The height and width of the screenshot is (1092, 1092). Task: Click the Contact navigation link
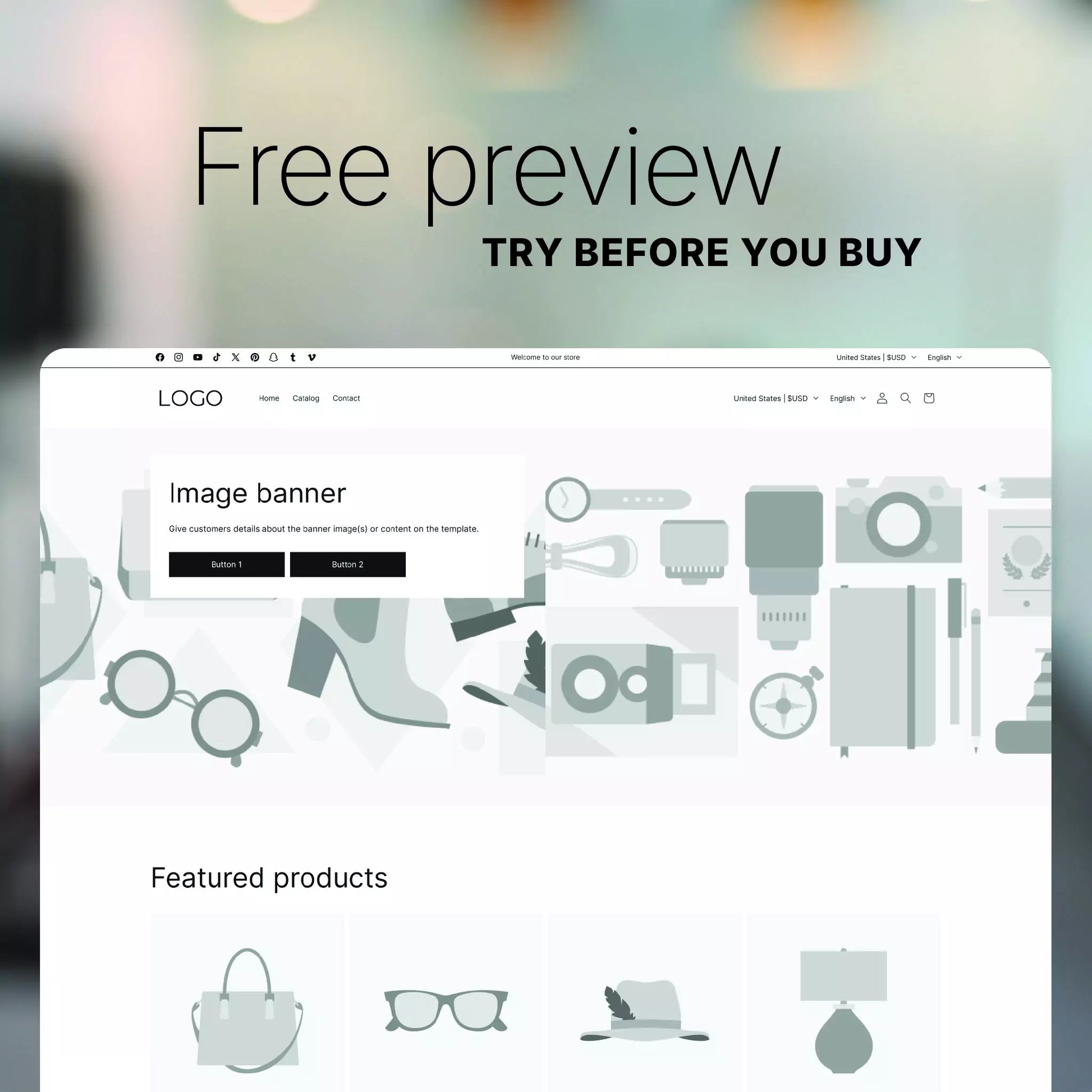(346, 398)
